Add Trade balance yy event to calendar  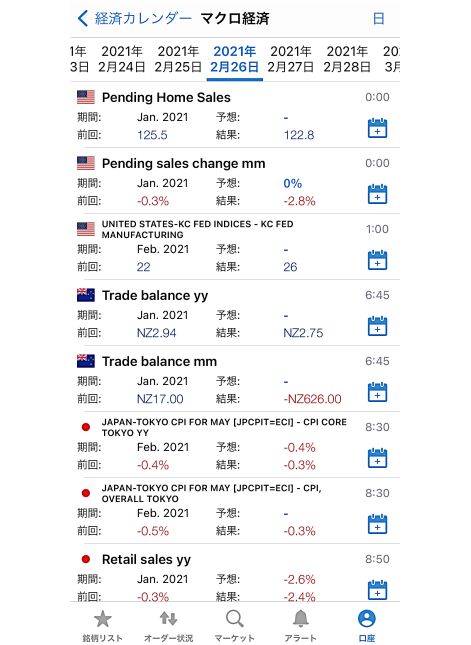[x=377, y=326]
